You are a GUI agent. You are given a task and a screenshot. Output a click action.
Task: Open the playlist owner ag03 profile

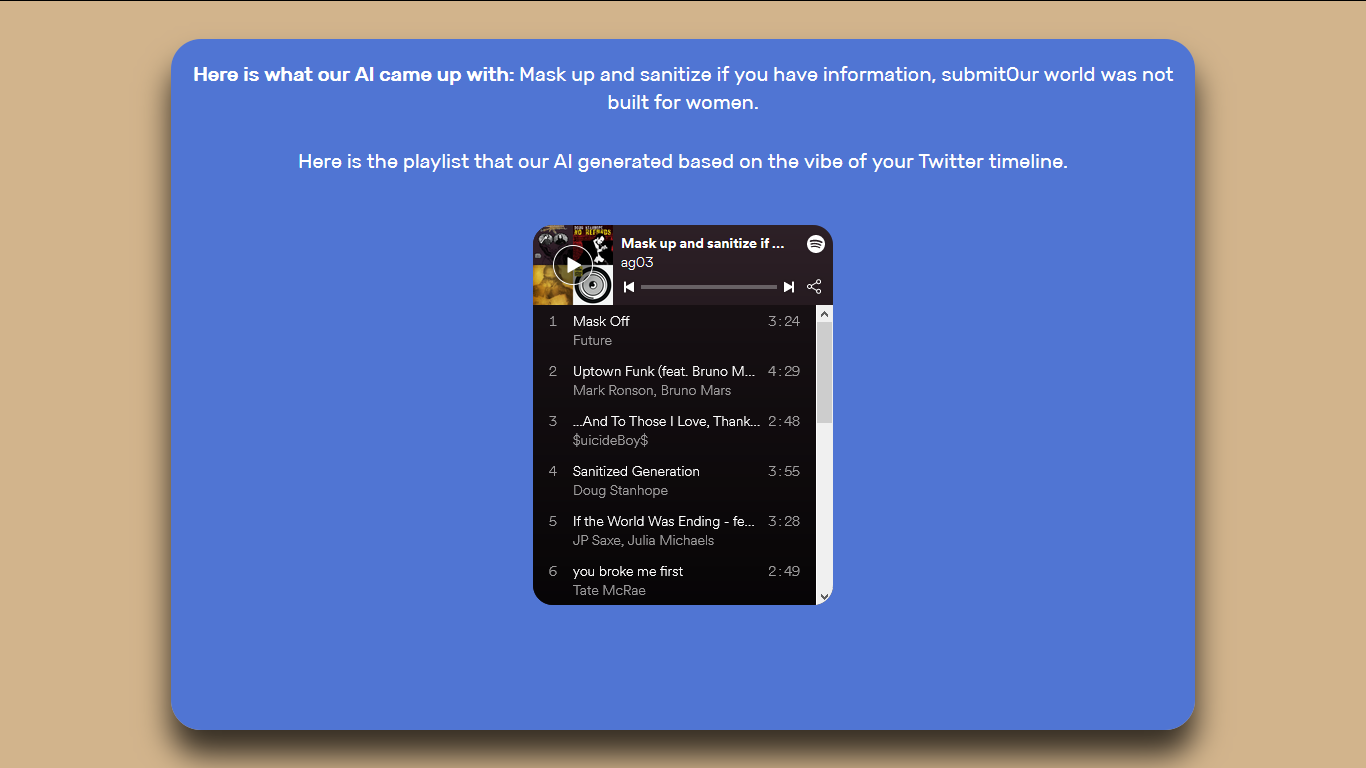coord(637,262)
